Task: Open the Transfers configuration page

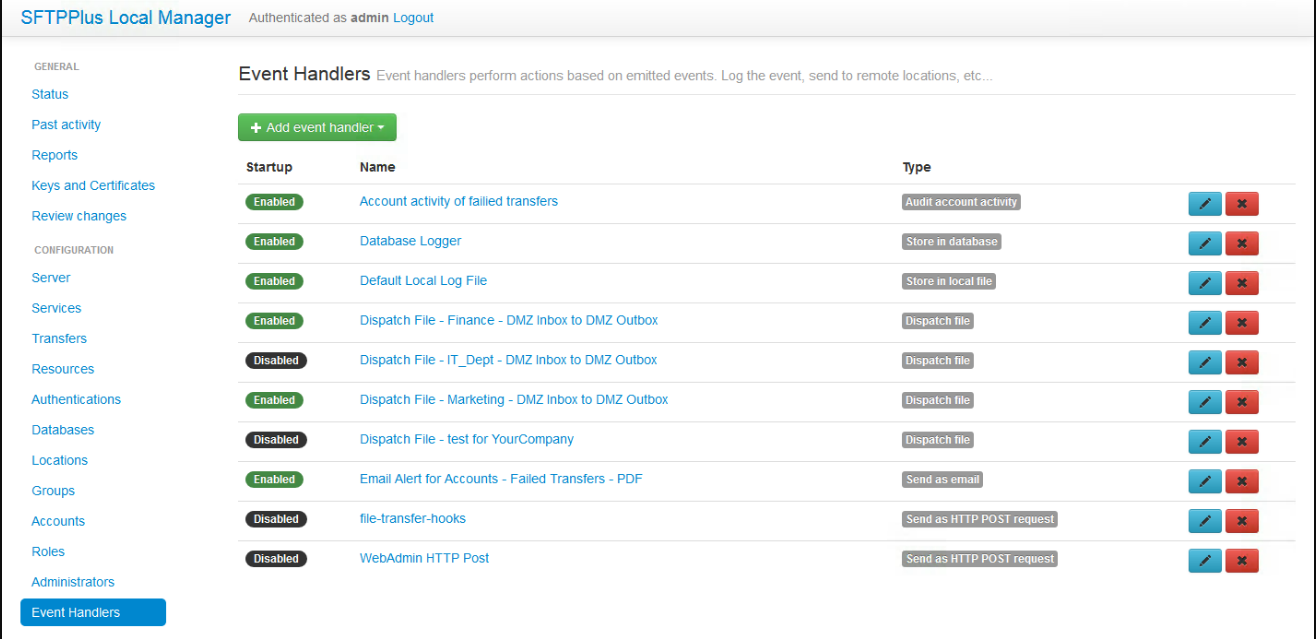Action: 59,338
